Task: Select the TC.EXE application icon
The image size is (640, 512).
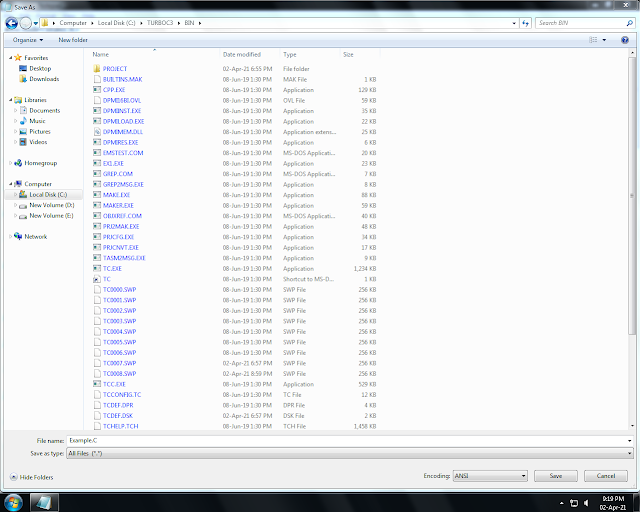Action: click(x=97, y=269)
